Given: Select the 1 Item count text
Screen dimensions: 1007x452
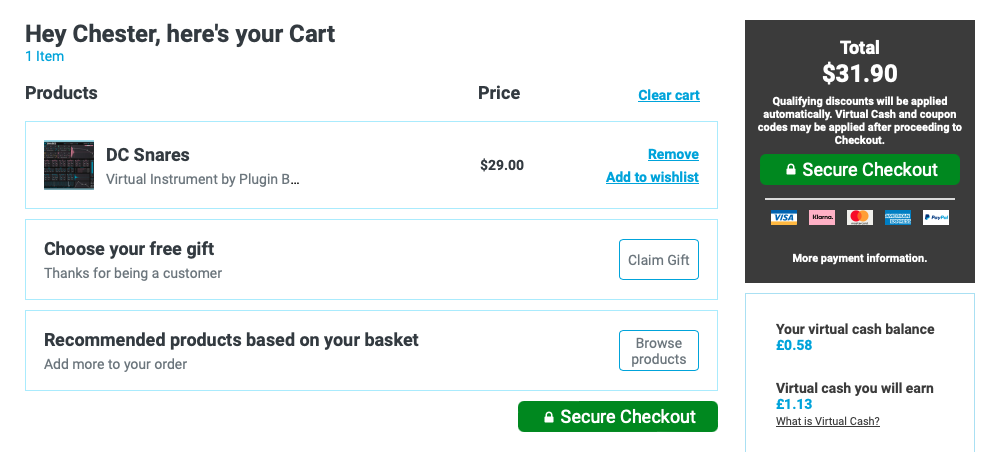Looking at the screenshot, I should [44, 56].
